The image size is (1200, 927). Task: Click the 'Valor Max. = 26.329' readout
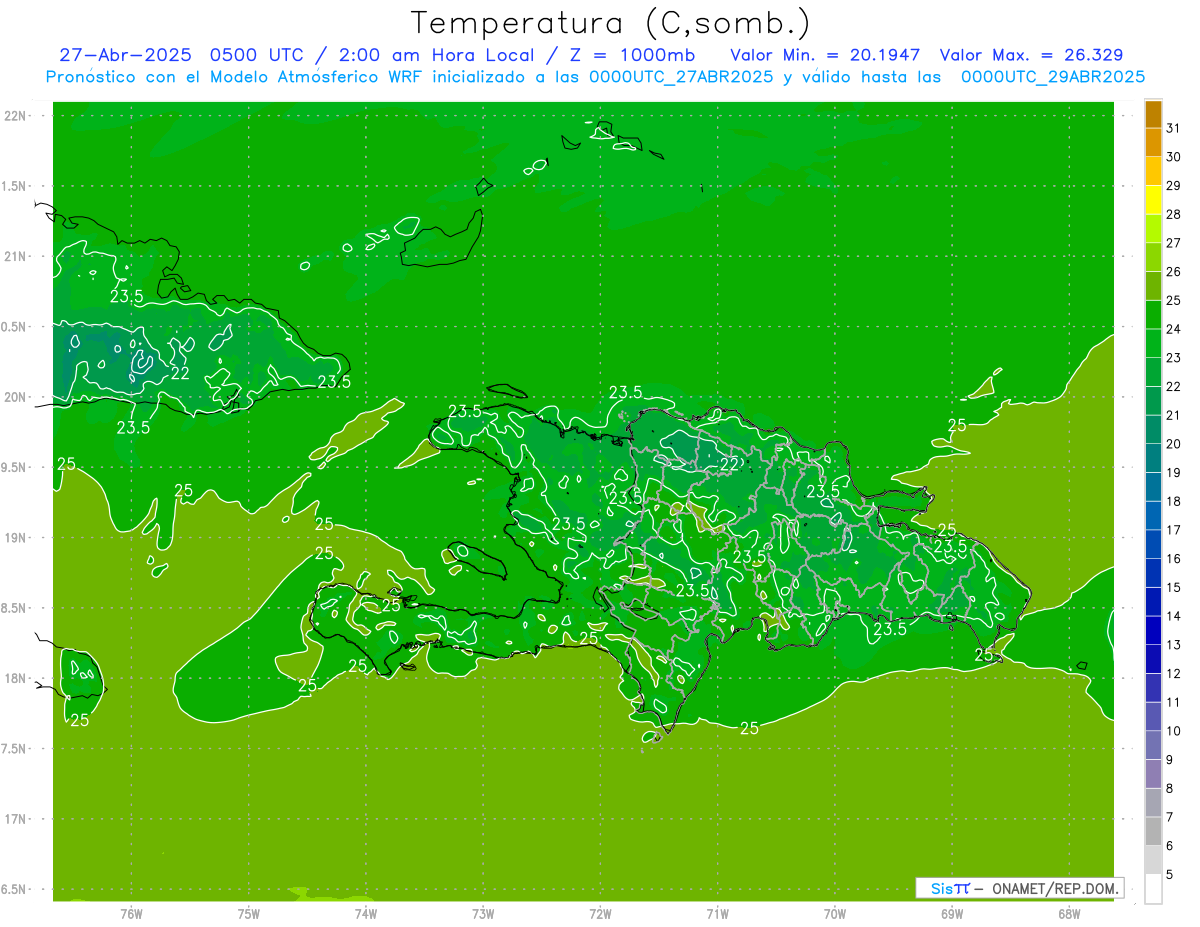click(x=1031, y=55)
